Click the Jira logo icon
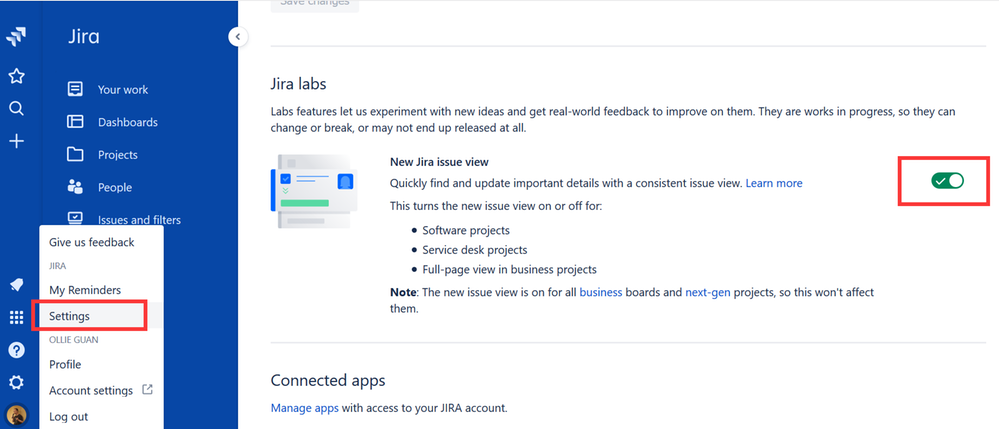Viewport: 999px width, 429px height. pos(16,37)
